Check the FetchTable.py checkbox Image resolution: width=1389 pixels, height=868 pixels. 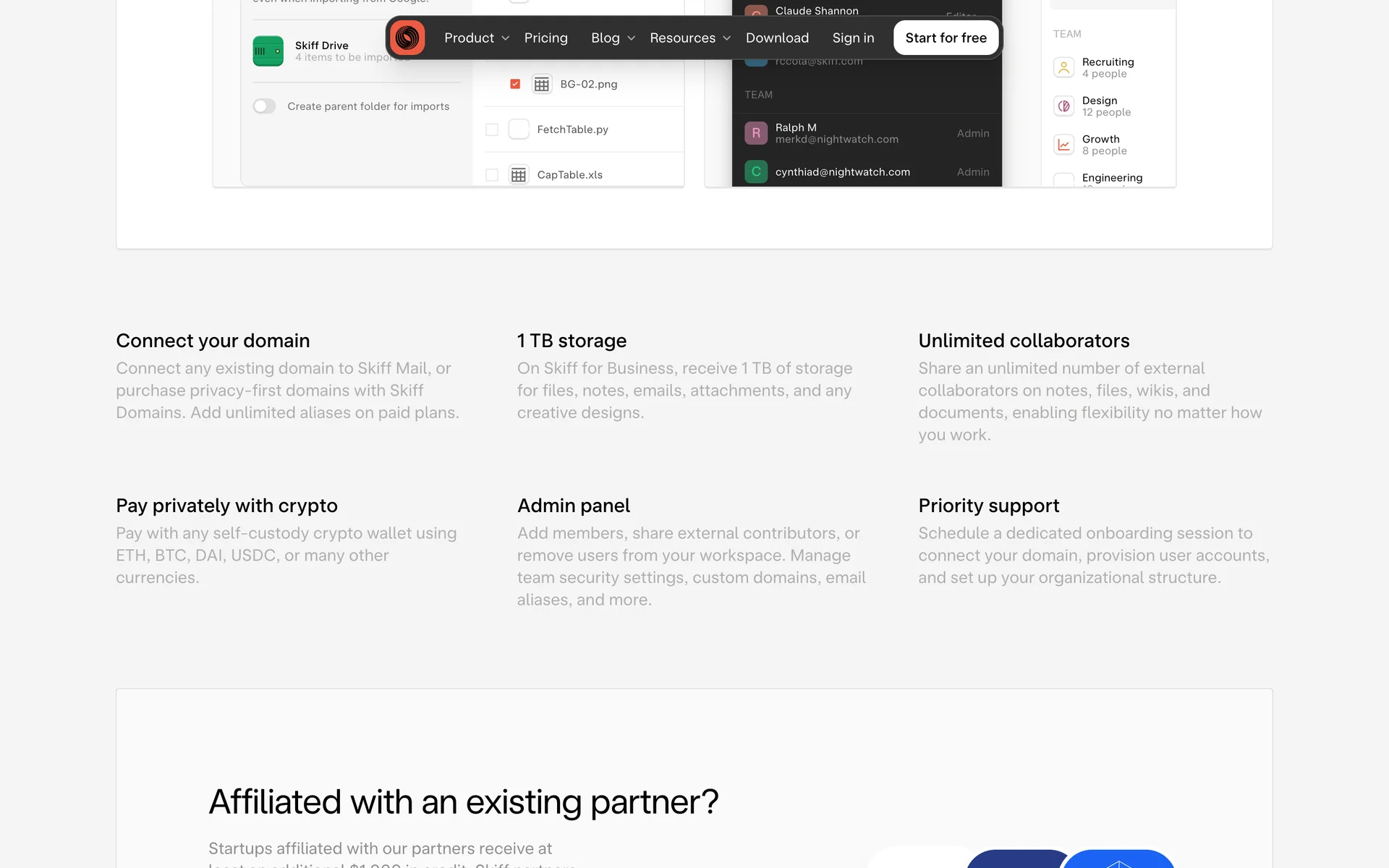pyautogui.click(x=492, y=130)
